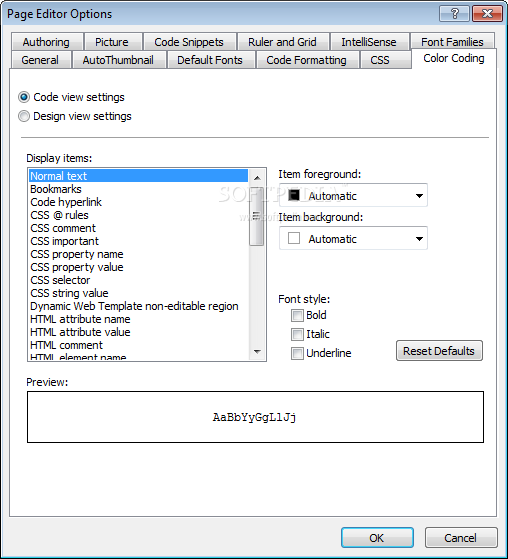508x559 pixels.
Task: Open the Ruler and Grid tab
Action: tap(282, 42)
